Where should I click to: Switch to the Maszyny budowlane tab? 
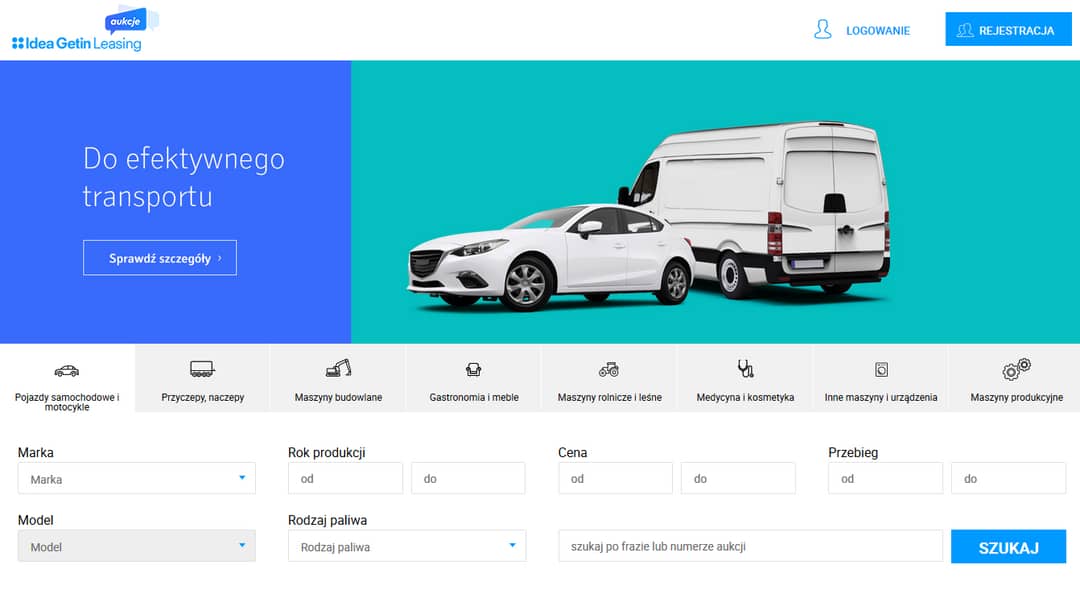338,397
